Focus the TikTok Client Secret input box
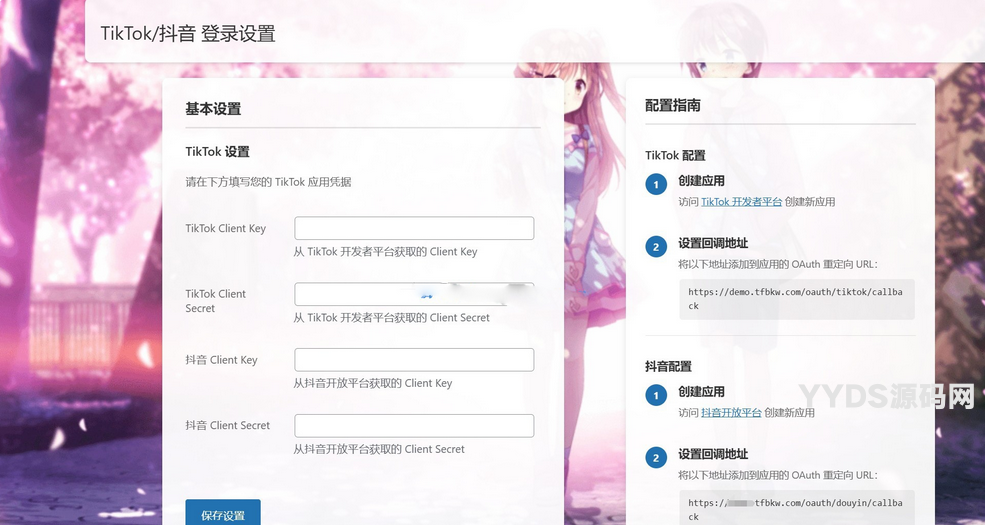Screen dimensions: 985x525 point(413,294)
